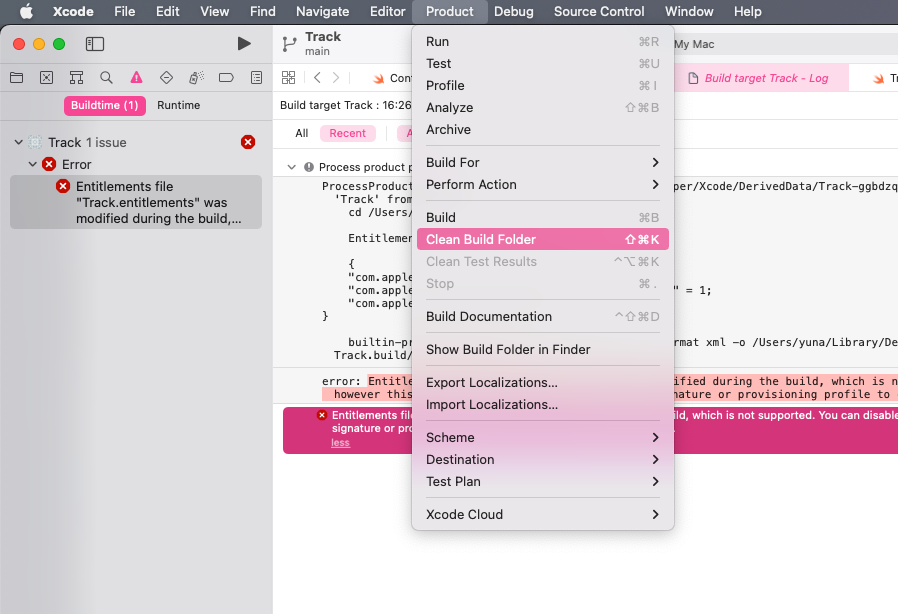The image size is (898, 614).
Task: Toggle the navigator sidebar visibility button
Action: click(x=95, y=44)
